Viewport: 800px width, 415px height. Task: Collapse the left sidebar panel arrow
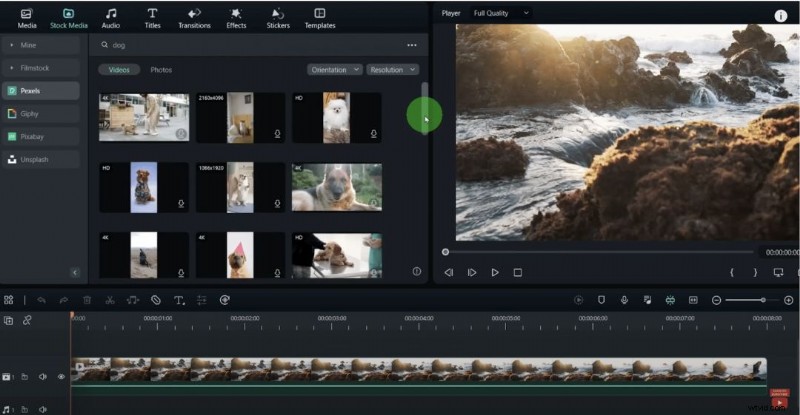point(75,273)
